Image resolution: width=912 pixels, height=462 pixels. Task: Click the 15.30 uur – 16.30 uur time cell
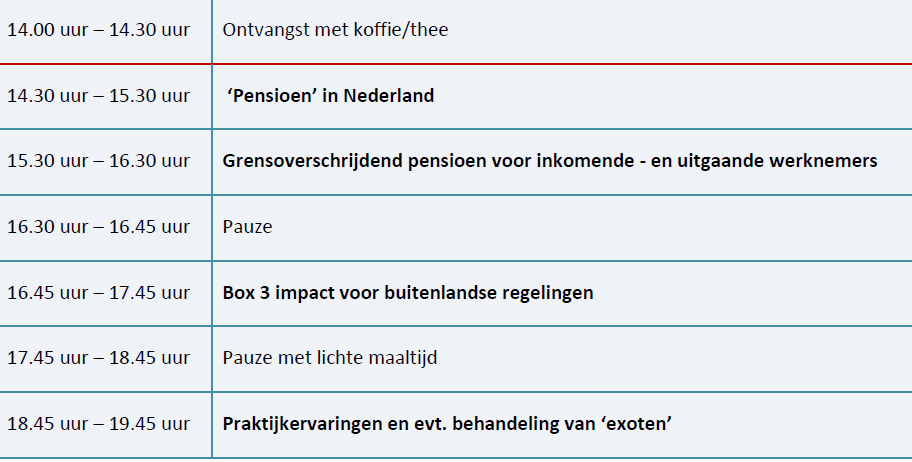click(x=98, y=161)
